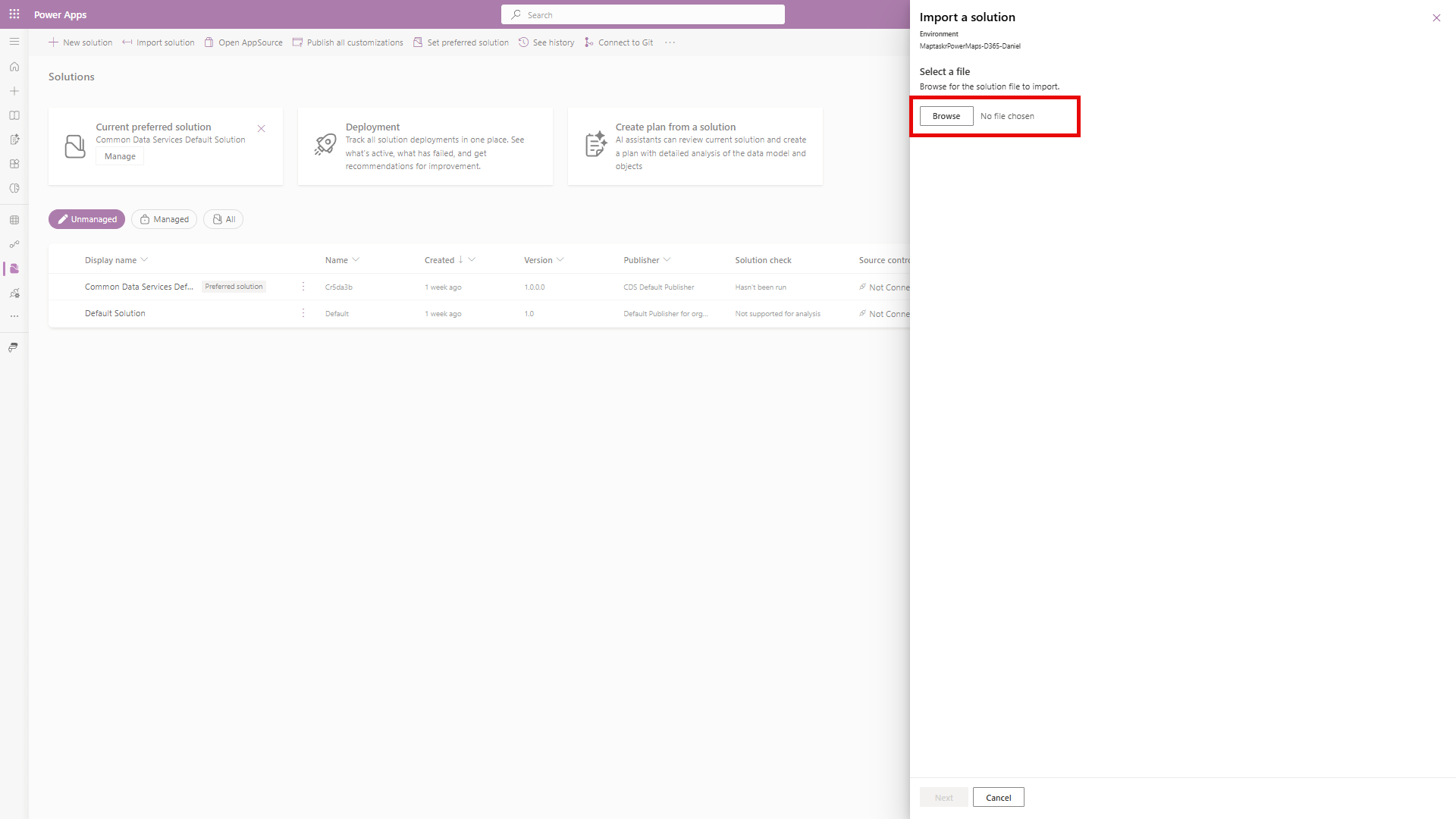This screenshot has height=819, width=1456.
Task: Go to the Home sidebar icon
Action: pos(14,67)
